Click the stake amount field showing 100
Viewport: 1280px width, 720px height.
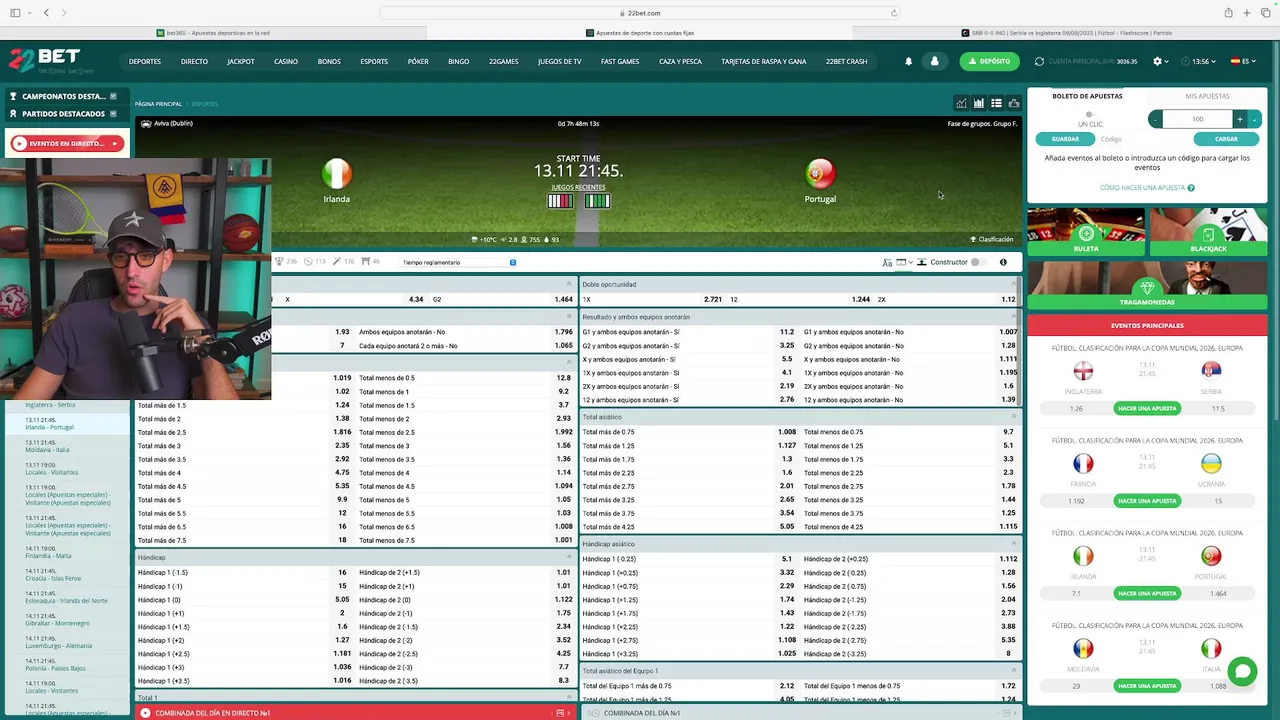click(1197, 119)
